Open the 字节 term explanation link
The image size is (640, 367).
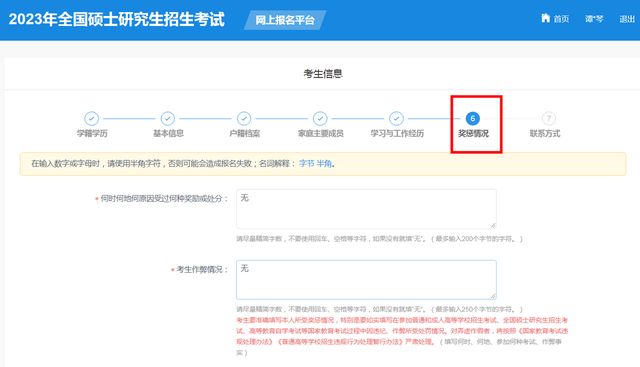pos(307,164)
